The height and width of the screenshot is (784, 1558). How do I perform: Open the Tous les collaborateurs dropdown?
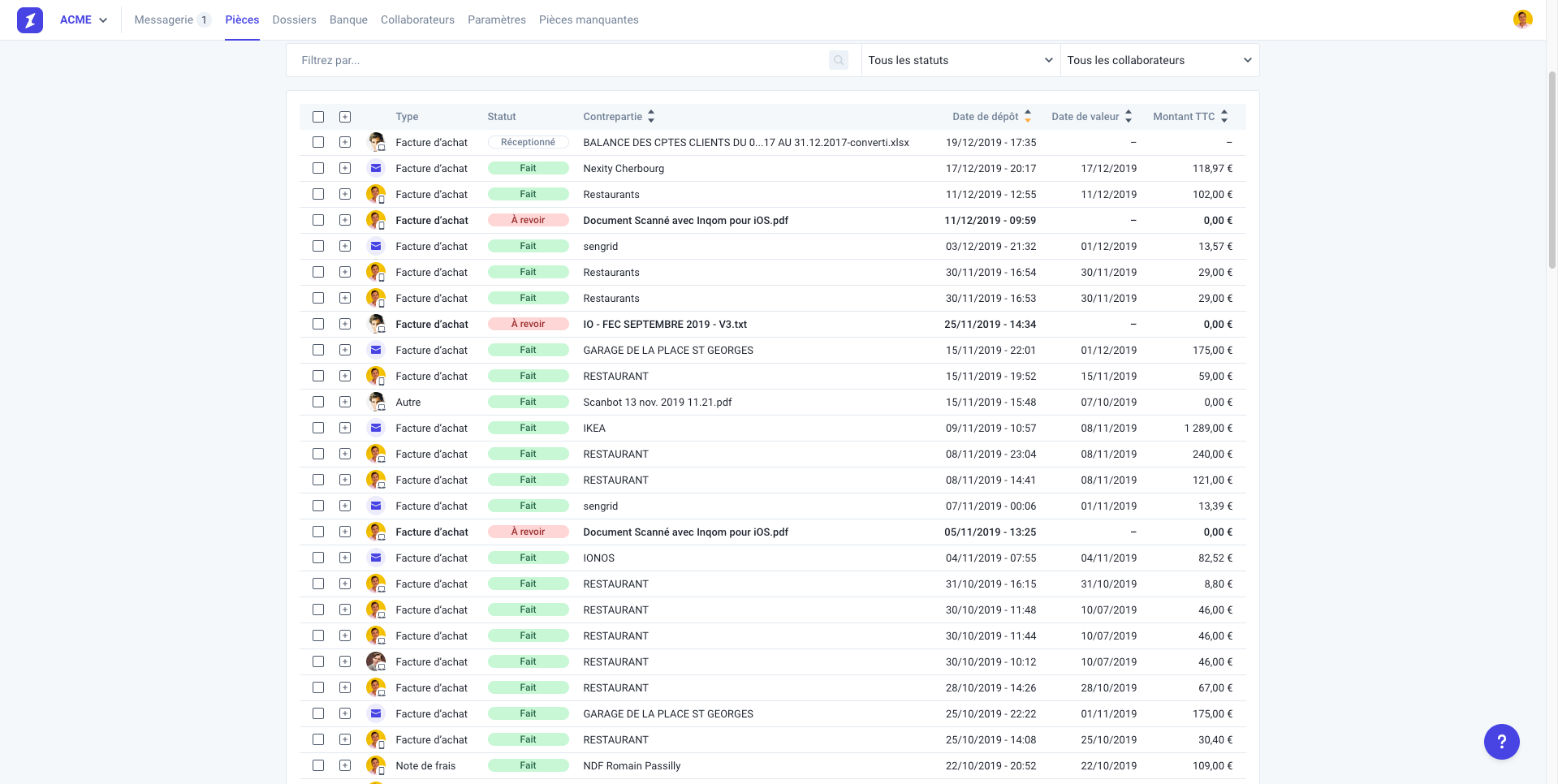point(1159,60)
